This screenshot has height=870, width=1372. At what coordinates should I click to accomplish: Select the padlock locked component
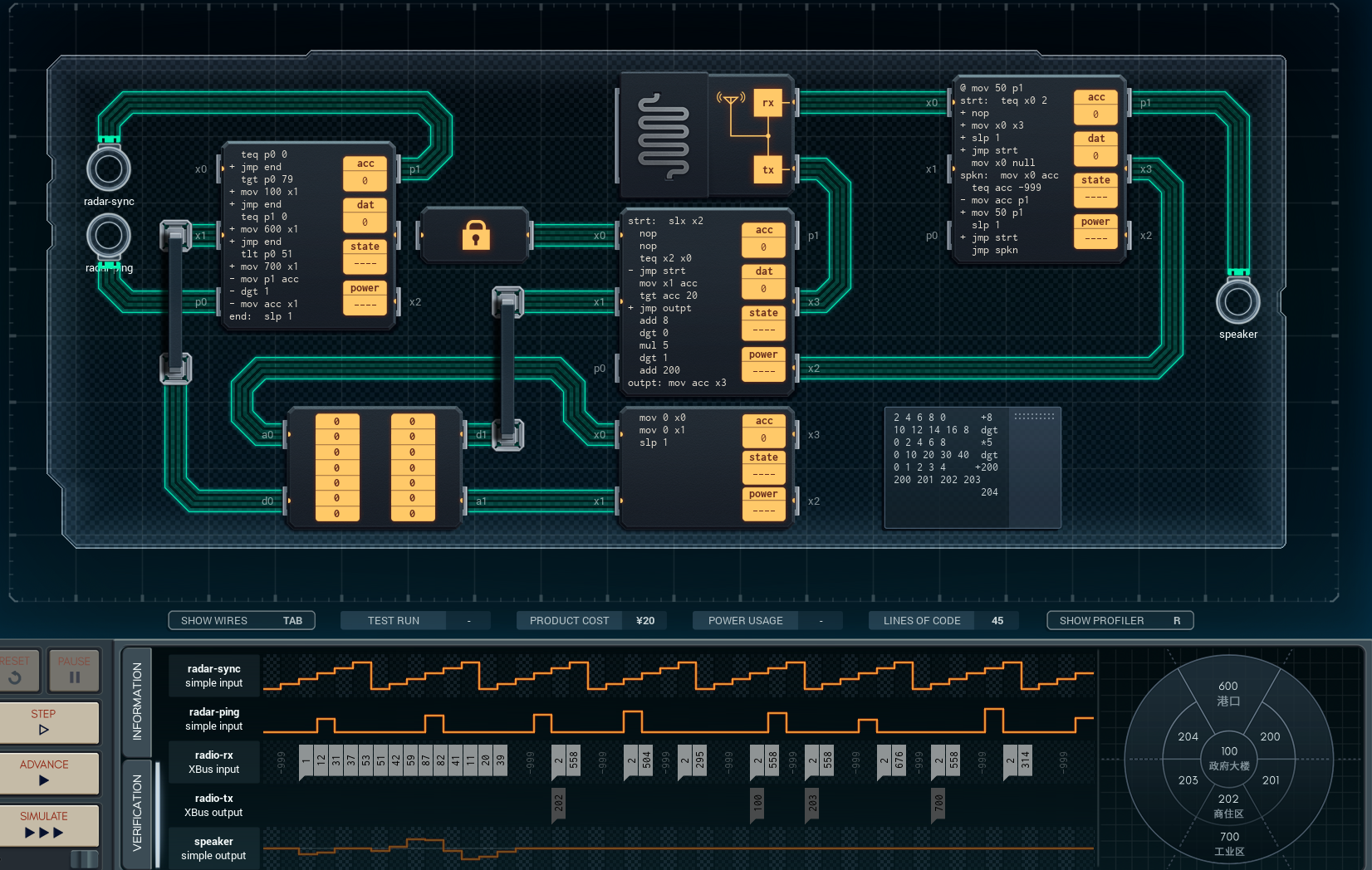point(475,235)
